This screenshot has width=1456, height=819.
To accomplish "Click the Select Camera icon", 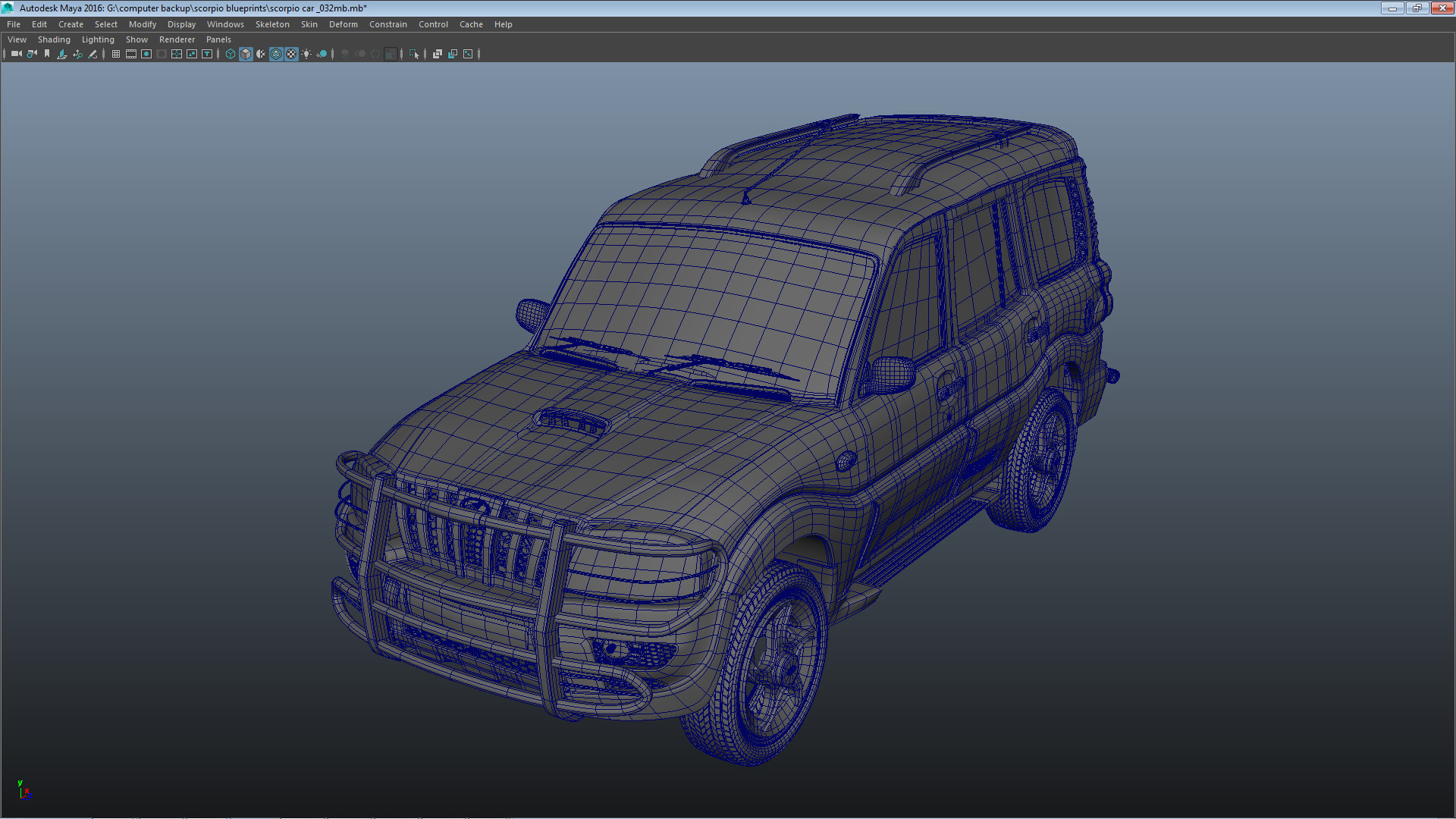I will (x=17, y=54).
